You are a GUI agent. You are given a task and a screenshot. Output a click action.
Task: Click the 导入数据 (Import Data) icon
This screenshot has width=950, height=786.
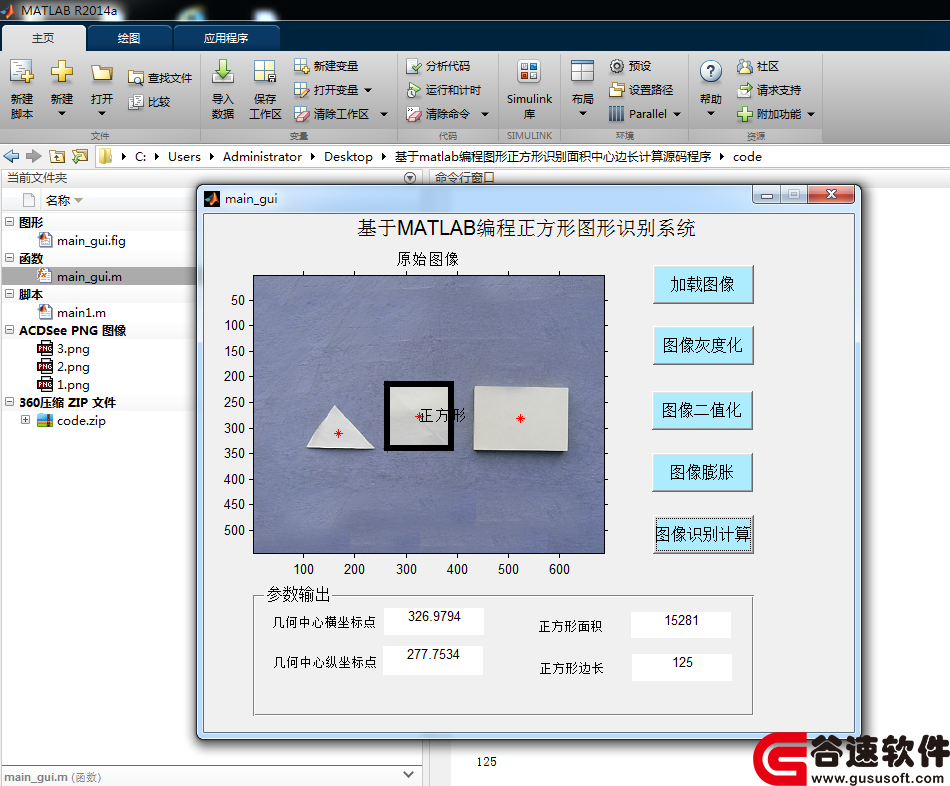(223, 72)
